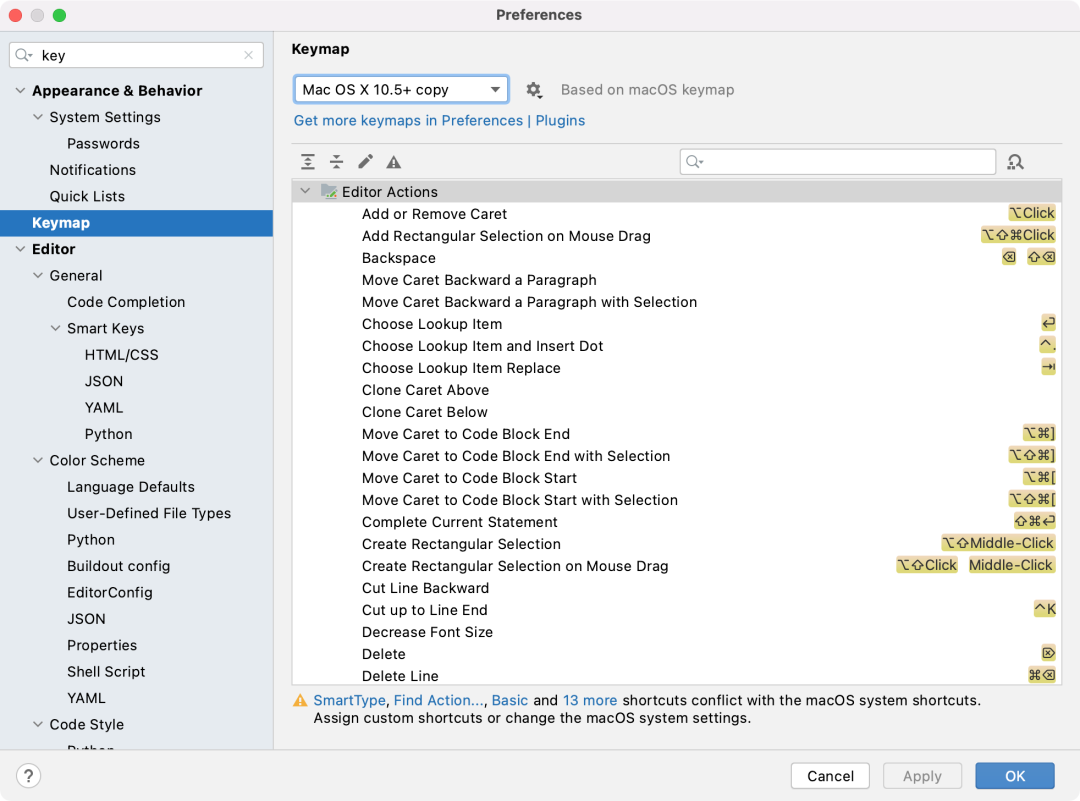
Task: Open the SmartType conflict link
Action: (x=349, y=700)
